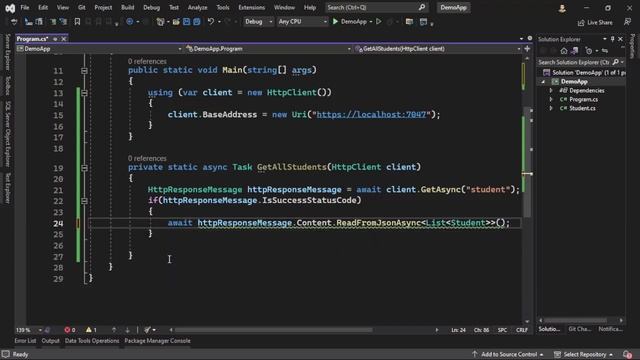Open the Data Tools Operations tab
Viewport: 640px width, 360px height.
coord(92,341)
